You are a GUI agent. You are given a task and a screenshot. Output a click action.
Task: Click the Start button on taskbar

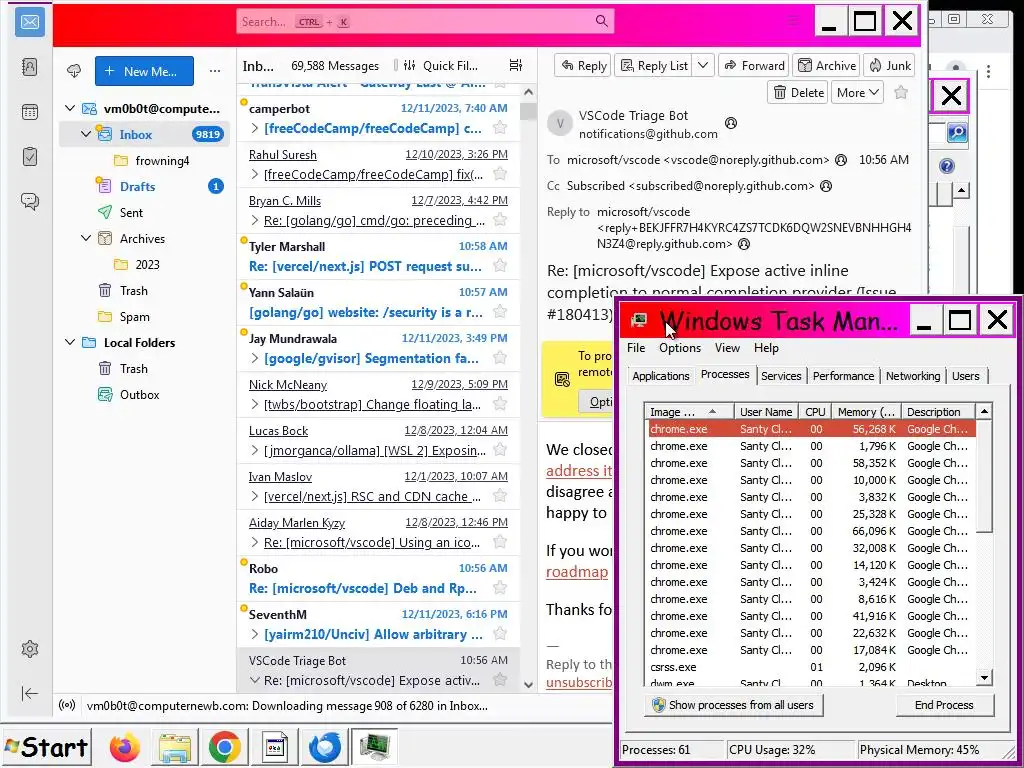(46, 747)
